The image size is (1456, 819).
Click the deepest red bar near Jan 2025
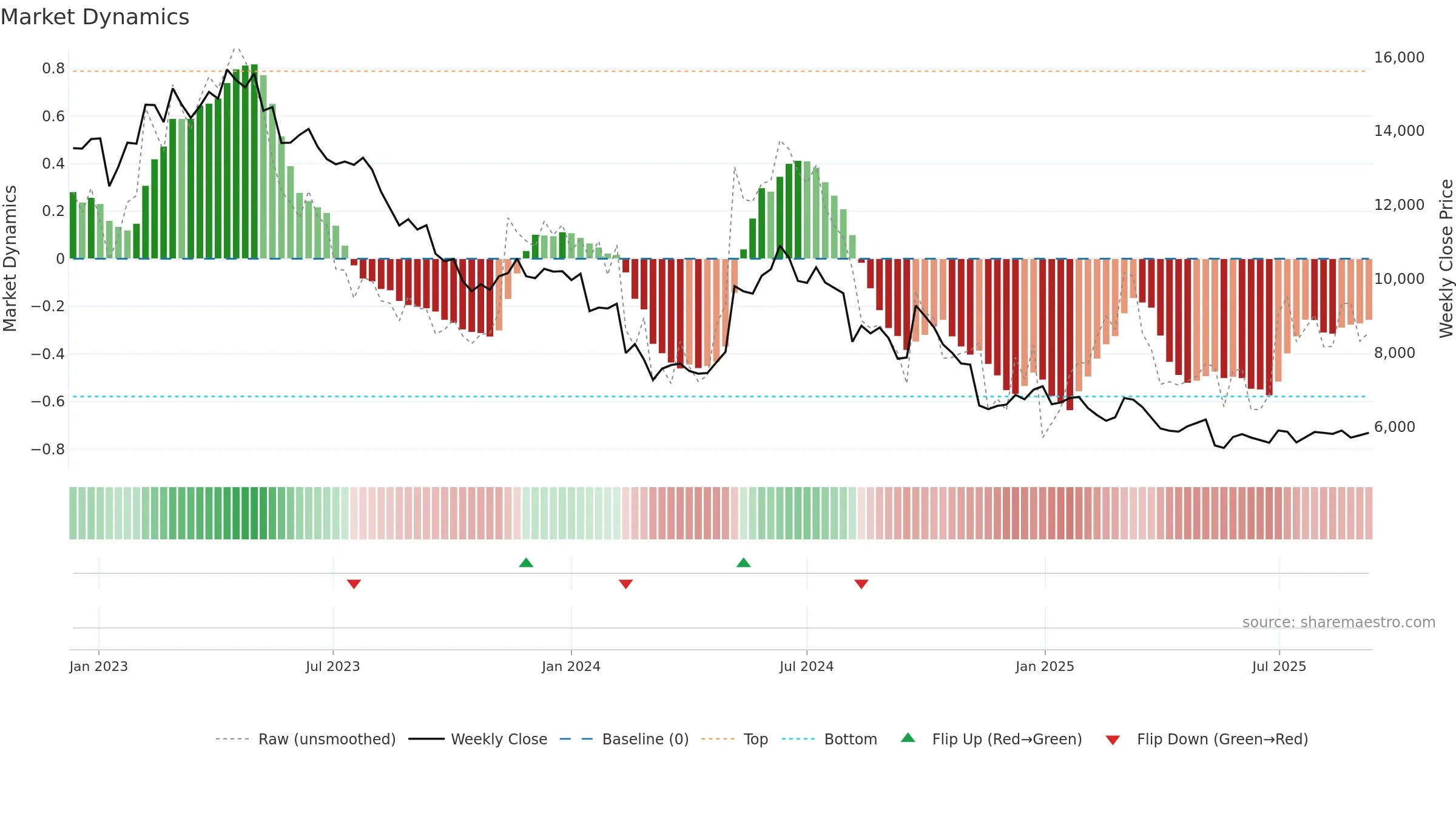click(1070, 334)
